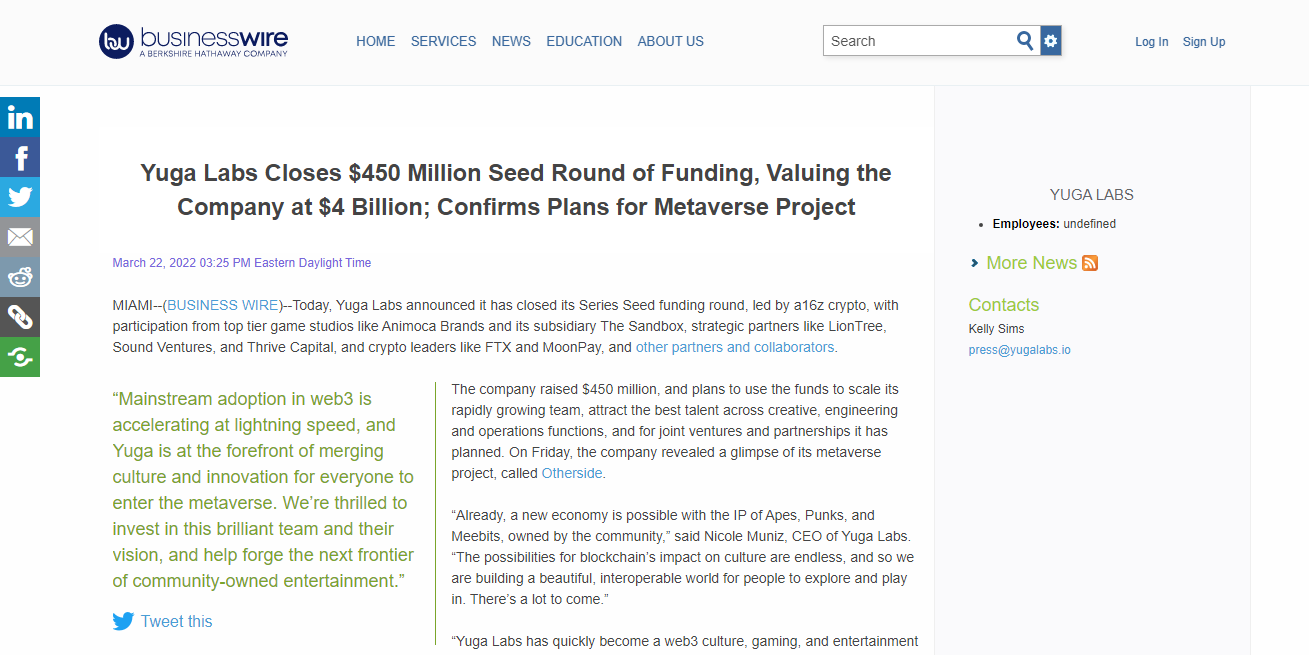The image size is (1309, 655).
Task: Open advanced search gear settings
Action: 1050,41
